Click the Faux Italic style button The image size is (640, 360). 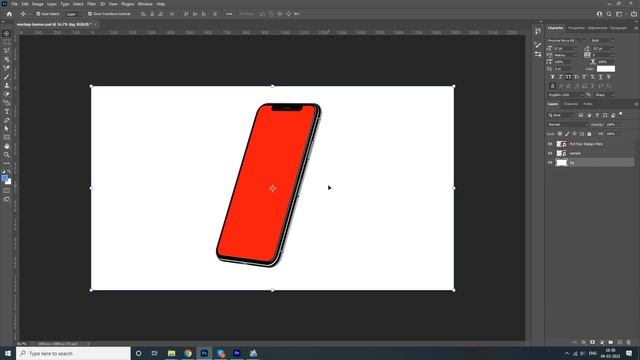pyautogui.click(x=561, y=77)
